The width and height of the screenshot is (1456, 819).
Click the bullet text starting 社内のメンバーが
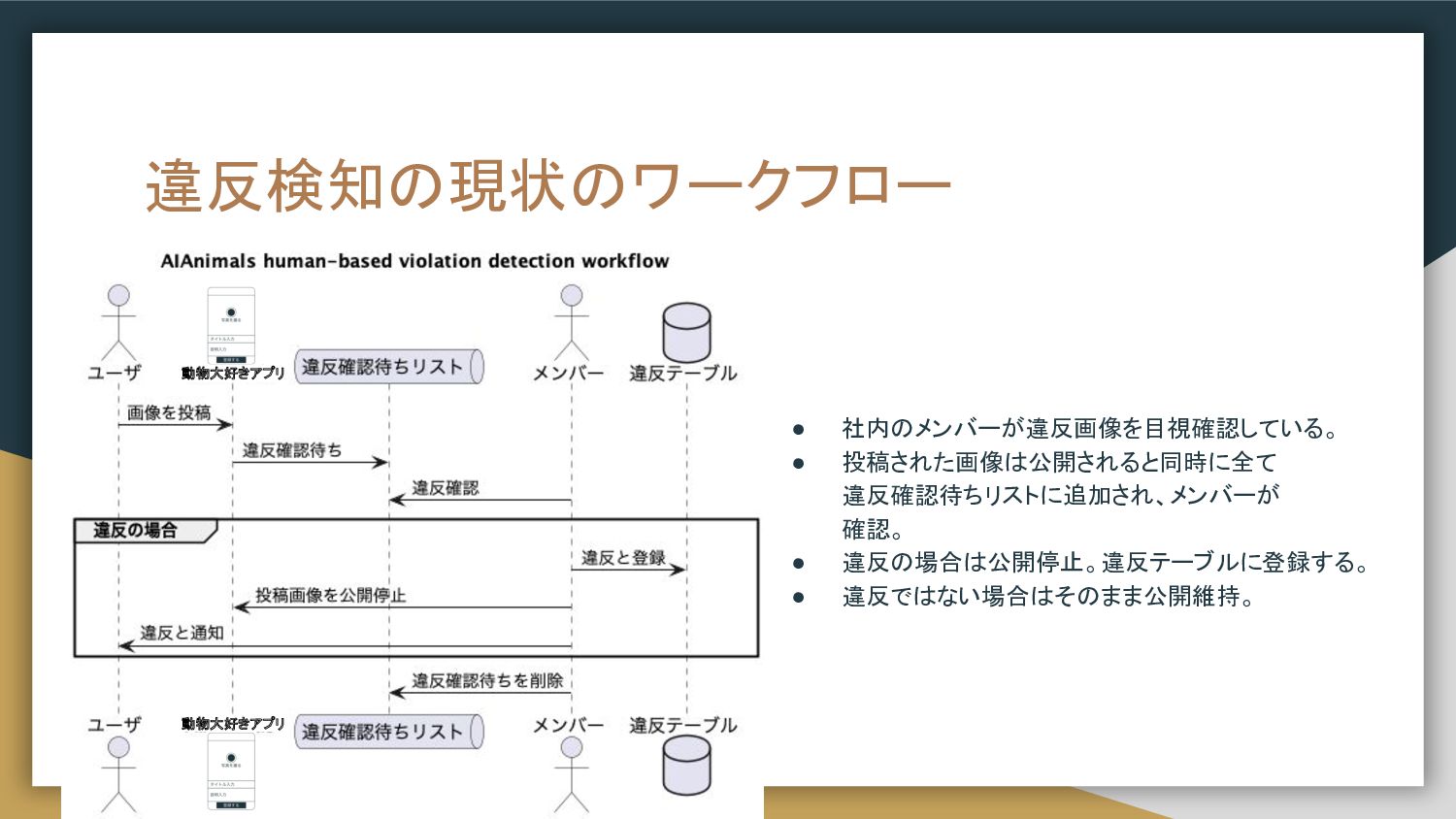pyautogui.click(x=1089, y=428)
